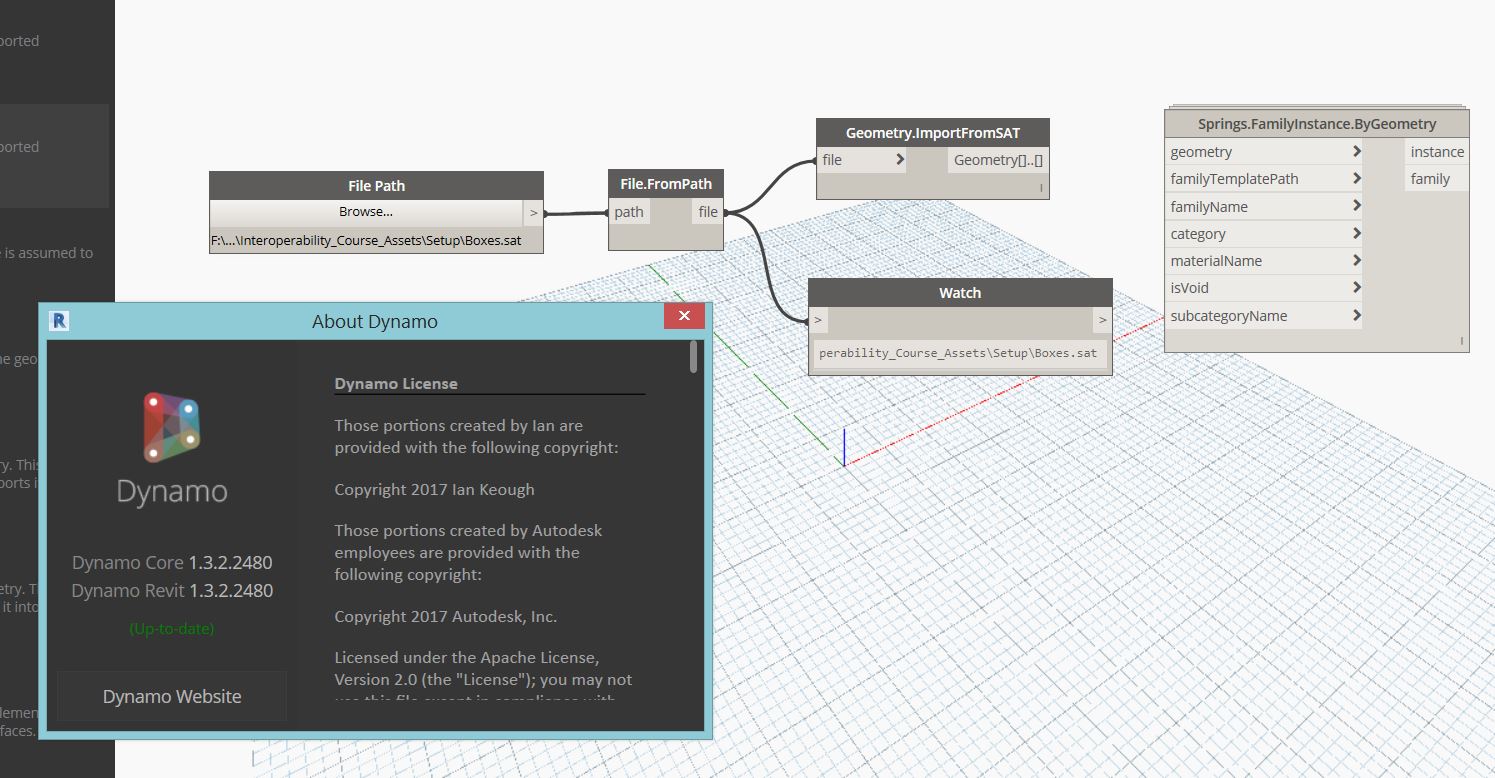Click the chevron next to familyName input
This screenshot has height=778, width=1495.
tap(1356, 206)
